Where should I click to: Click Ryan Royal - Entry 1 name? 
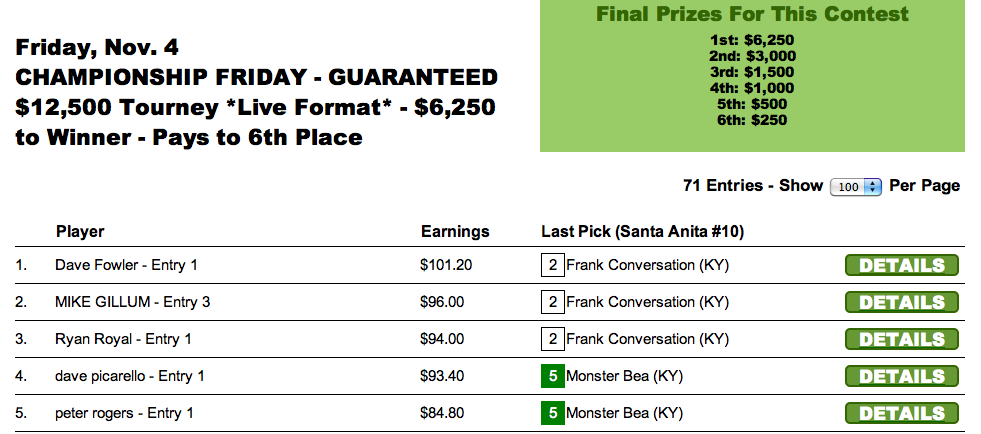(123, 339)
